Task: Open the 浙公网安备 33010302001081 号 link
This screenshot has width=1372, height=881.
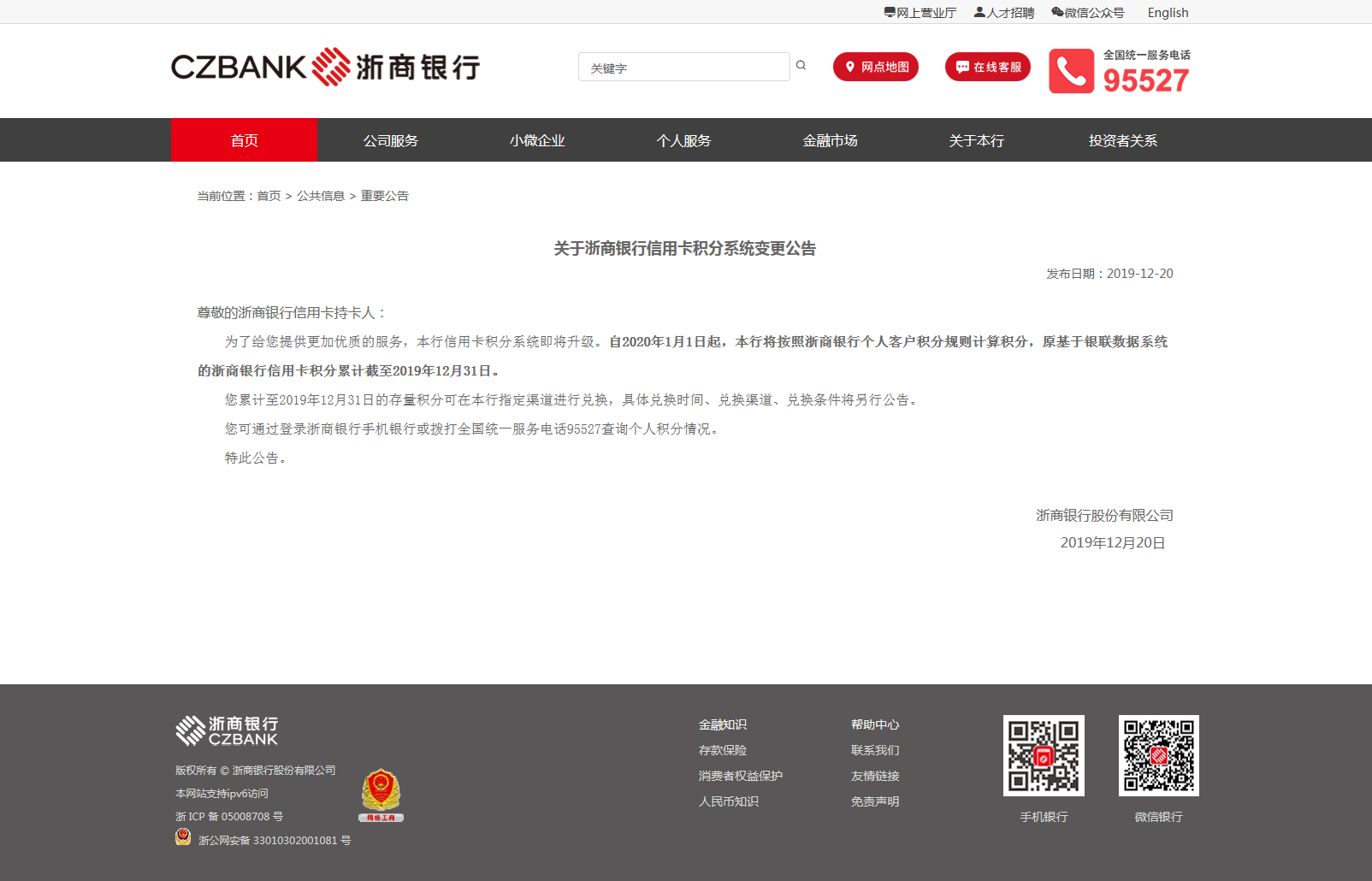Action: point(275,841)
